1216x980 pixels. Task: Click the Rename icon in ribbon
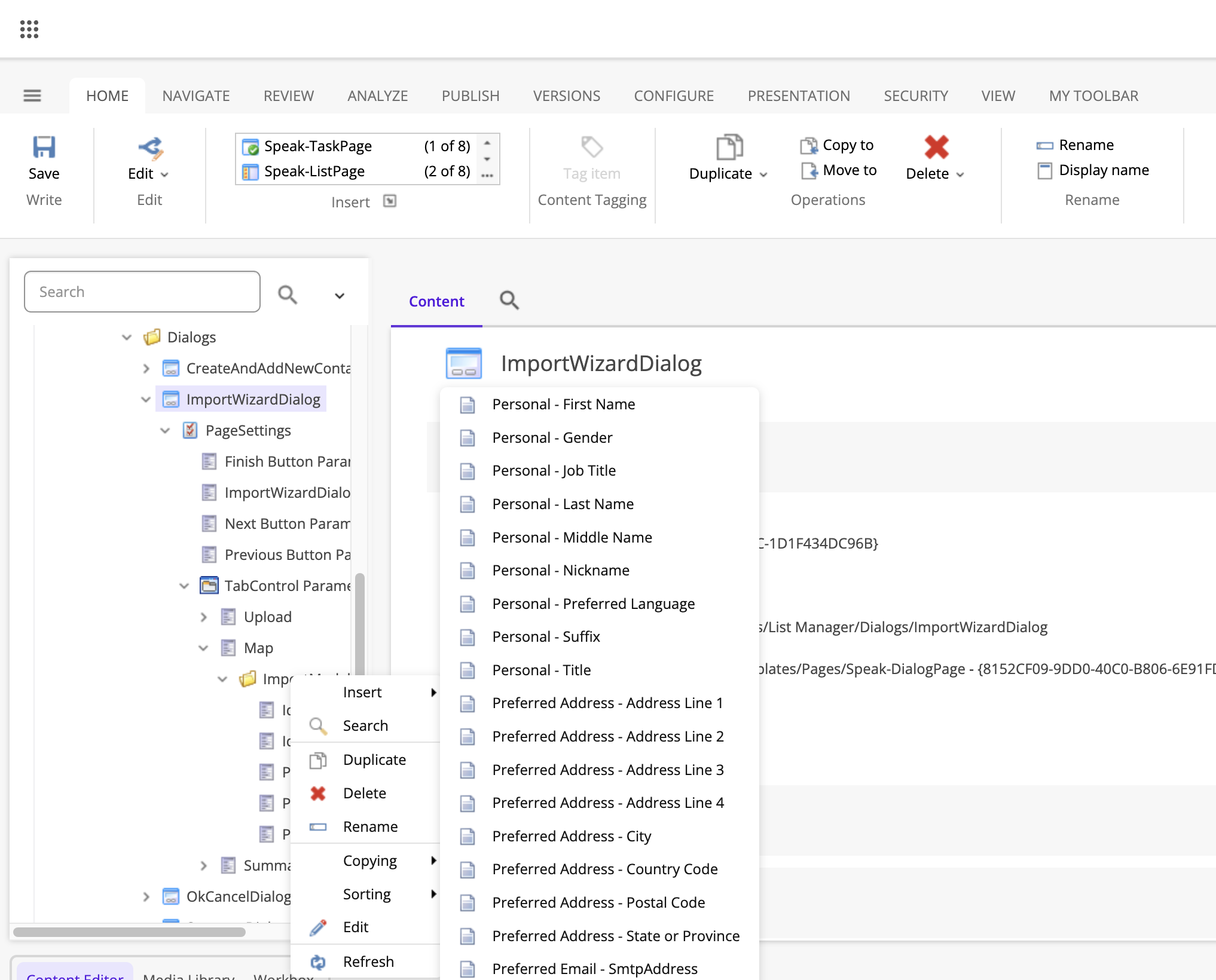point(1045,145)
